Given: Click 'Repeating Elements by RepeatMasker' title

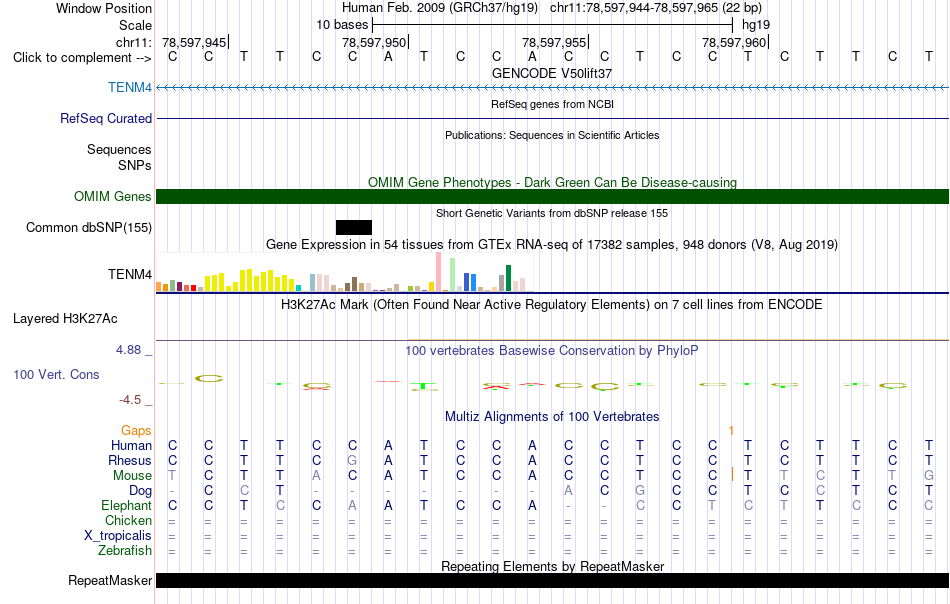Looking at the screenshot, I should tap(552, 566).
